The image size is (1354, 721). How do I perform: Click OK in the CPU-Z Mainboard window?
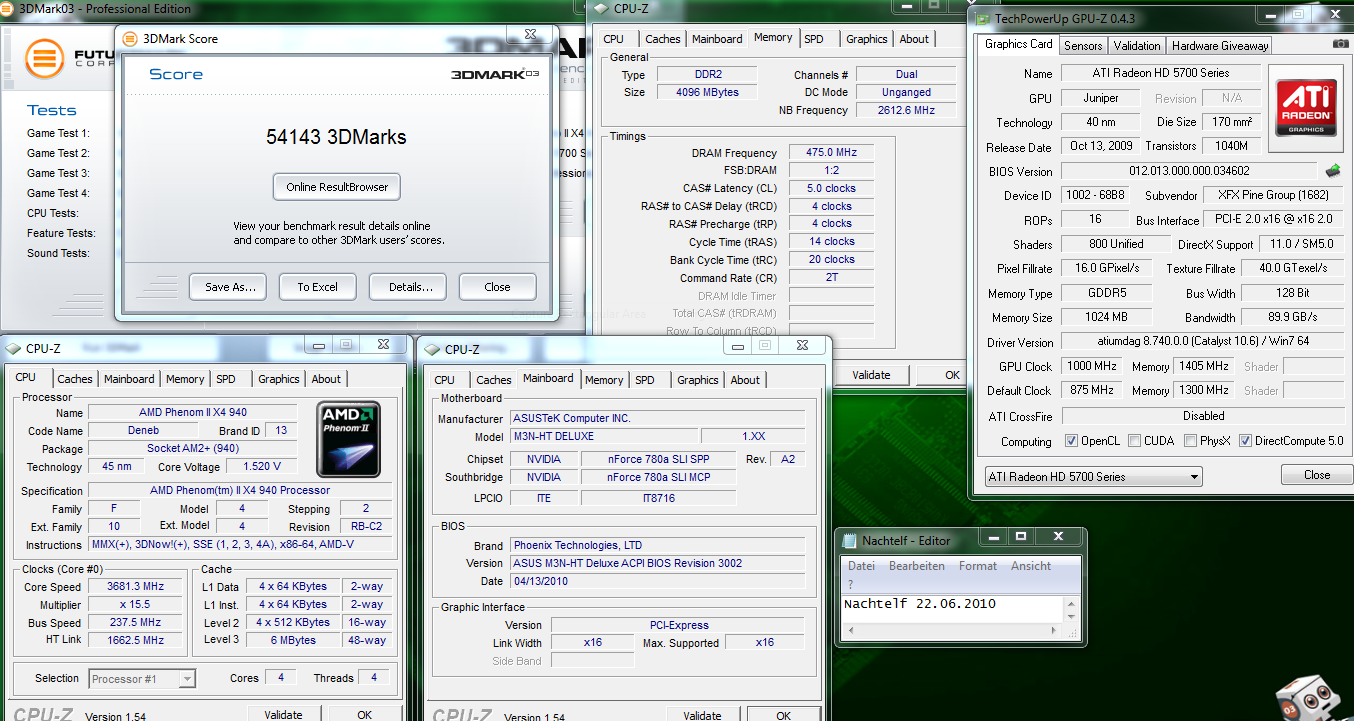tap(783, 715)
